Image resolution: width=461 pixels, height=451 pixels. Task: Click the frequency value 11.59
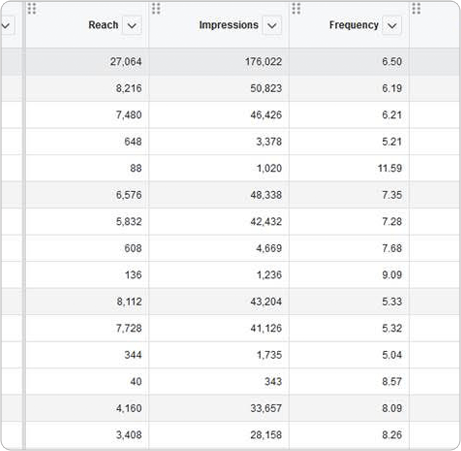390,168
